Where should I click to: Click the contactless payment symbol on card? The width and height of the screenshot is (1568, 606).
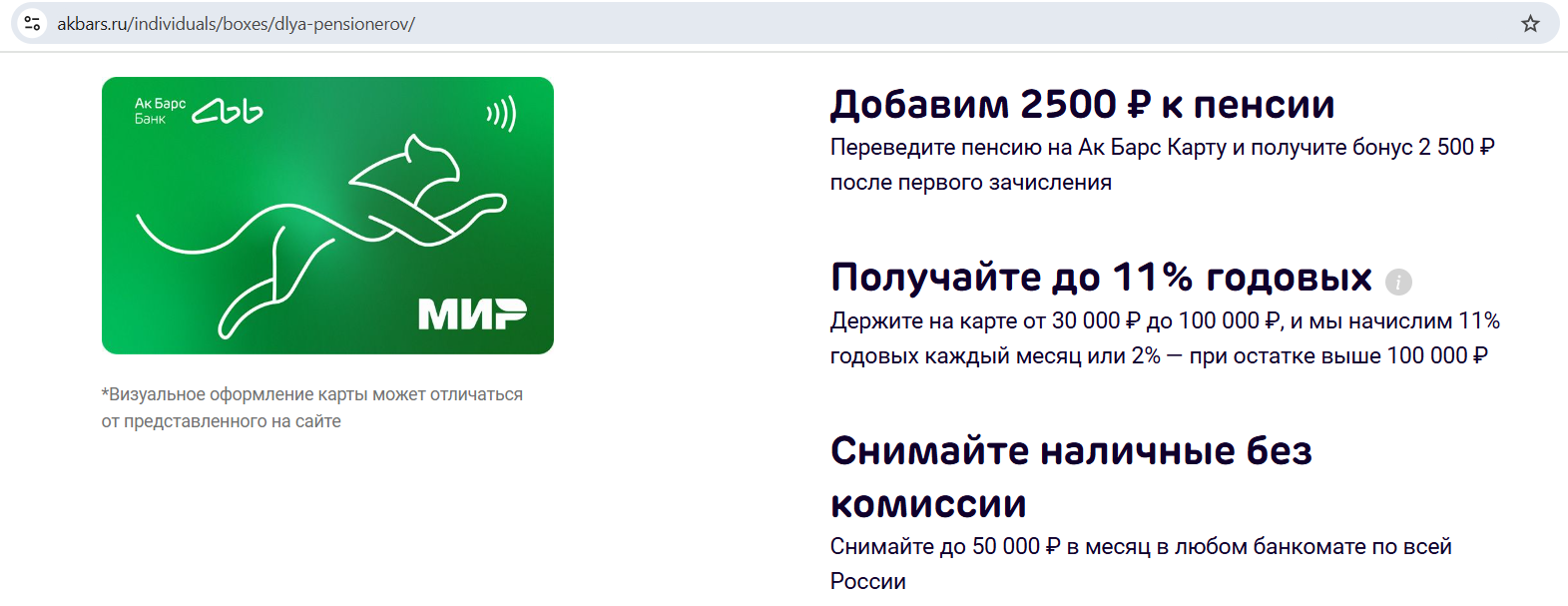pos(501,113)
